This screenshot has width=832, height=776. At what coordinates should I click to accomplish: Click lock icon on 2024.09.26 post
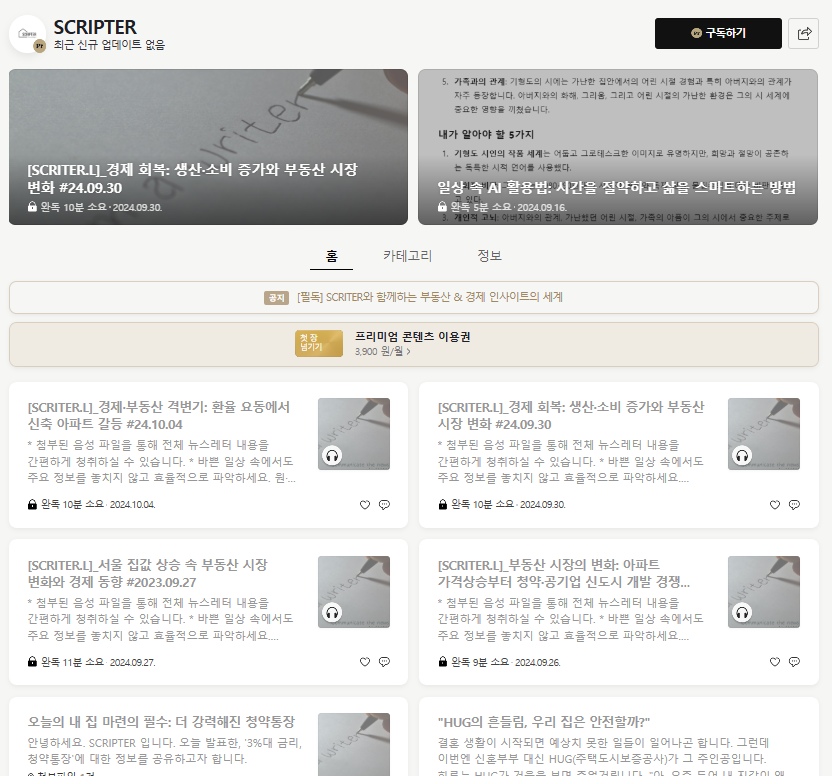coord(443,661)
